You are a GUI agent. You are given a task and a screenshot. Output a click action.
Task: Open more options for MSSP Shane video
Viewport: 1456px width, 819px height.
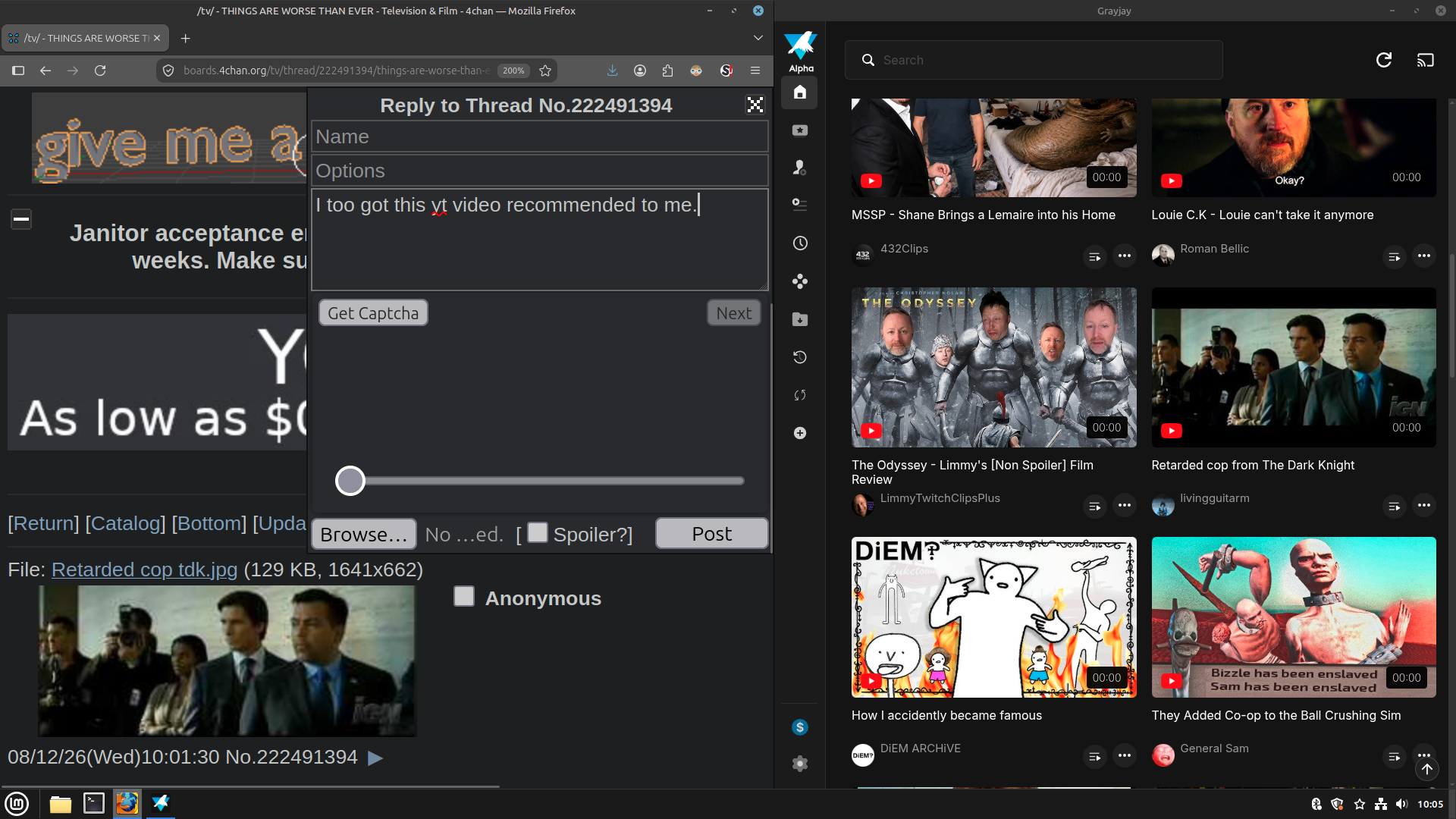[x=1125, y=256]
